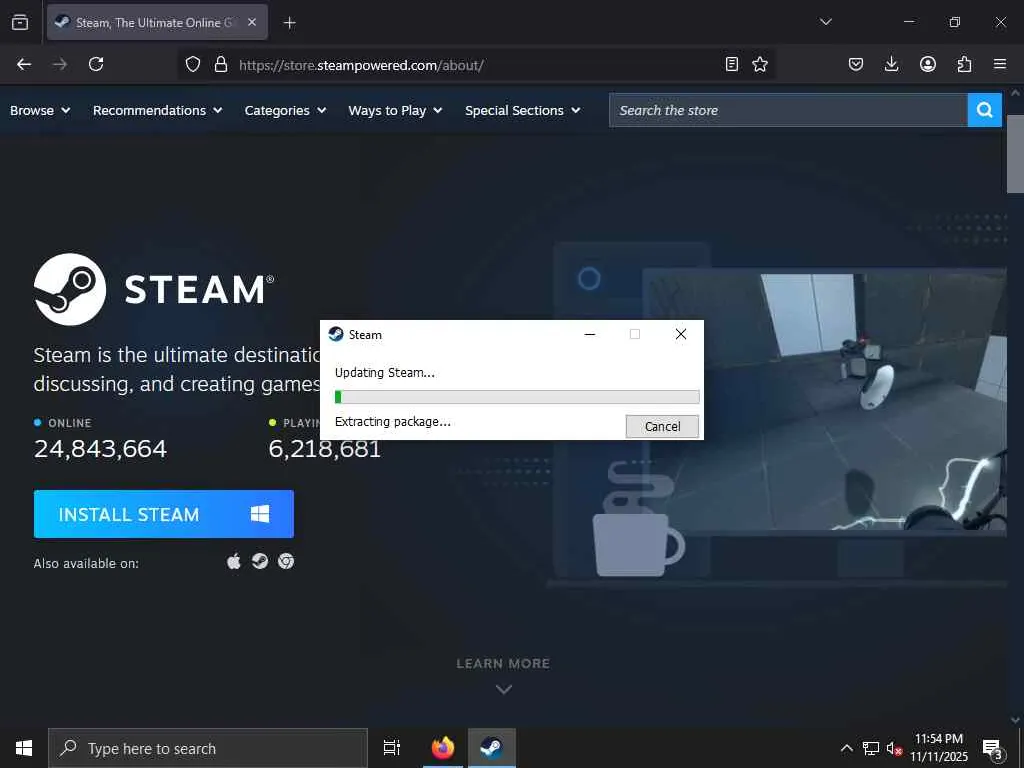Expand the Browse menu
The width and height of the screenshot is (1024, 768).
(40, 110)
